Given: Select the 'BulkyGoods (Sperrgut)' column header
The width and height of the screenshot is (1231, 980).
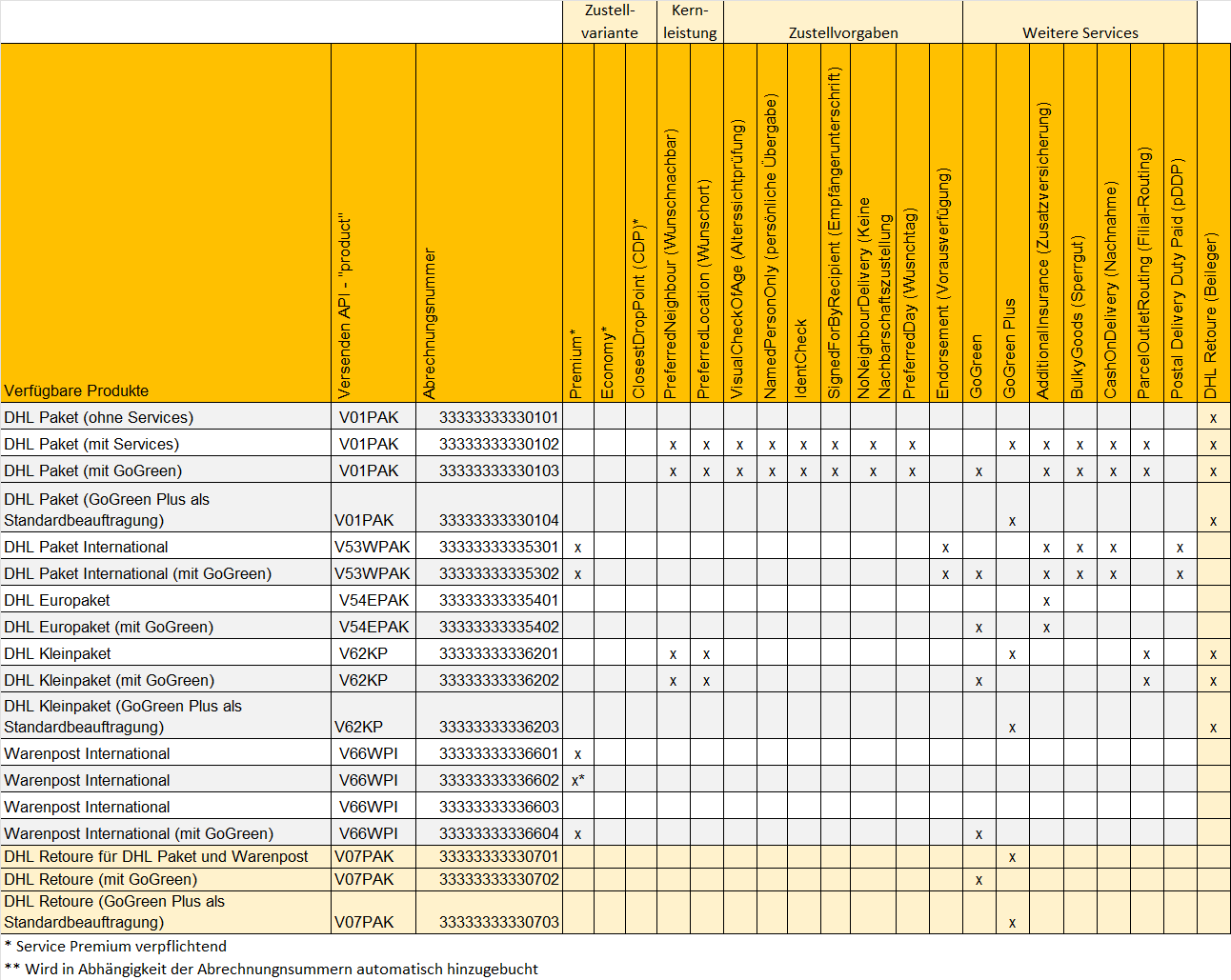Looking at the screenshot, I should coord(1080,223).
